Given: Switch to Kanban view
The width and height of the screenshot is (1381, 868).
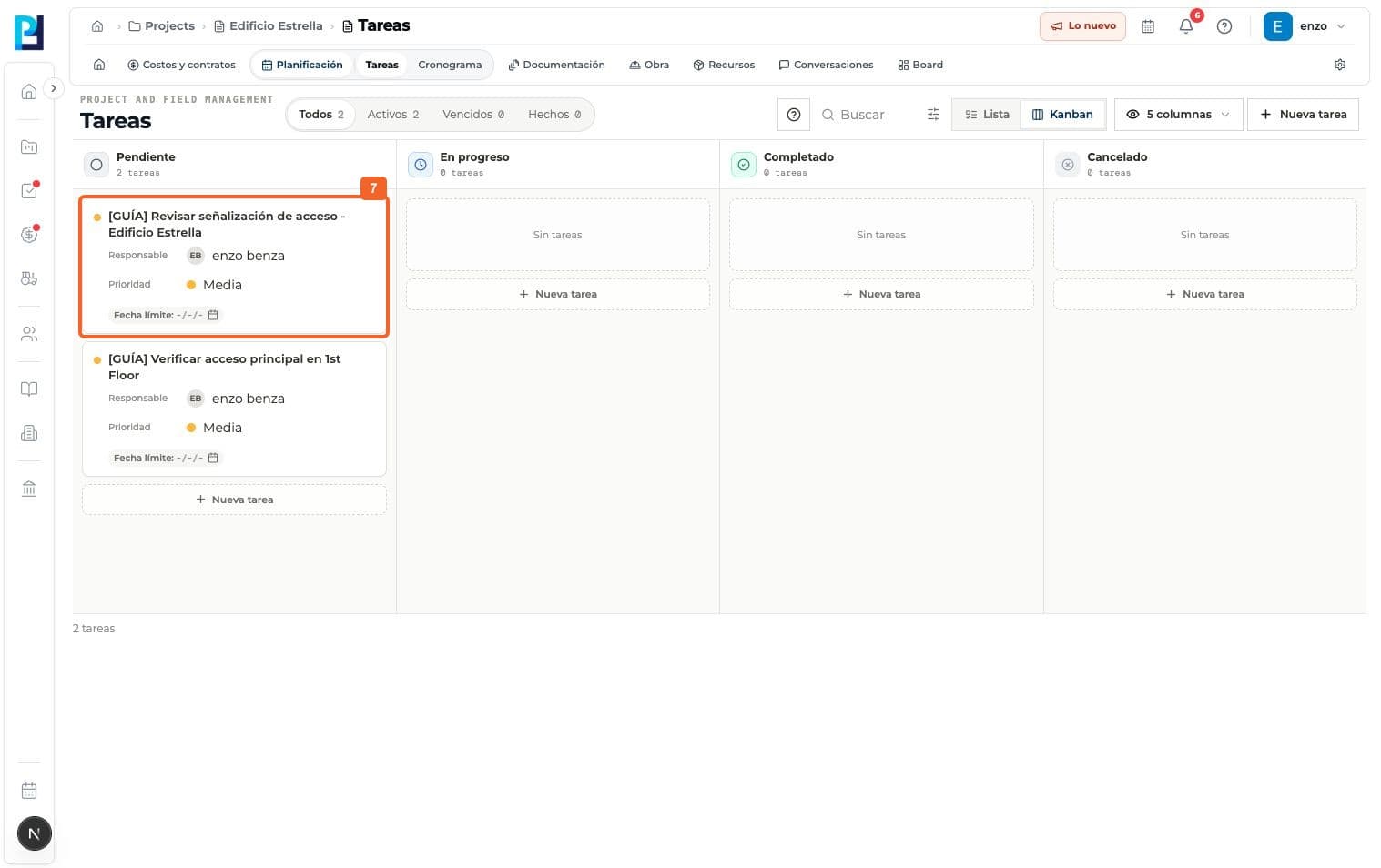Looking at the screenshot, I should (1062, 115).
